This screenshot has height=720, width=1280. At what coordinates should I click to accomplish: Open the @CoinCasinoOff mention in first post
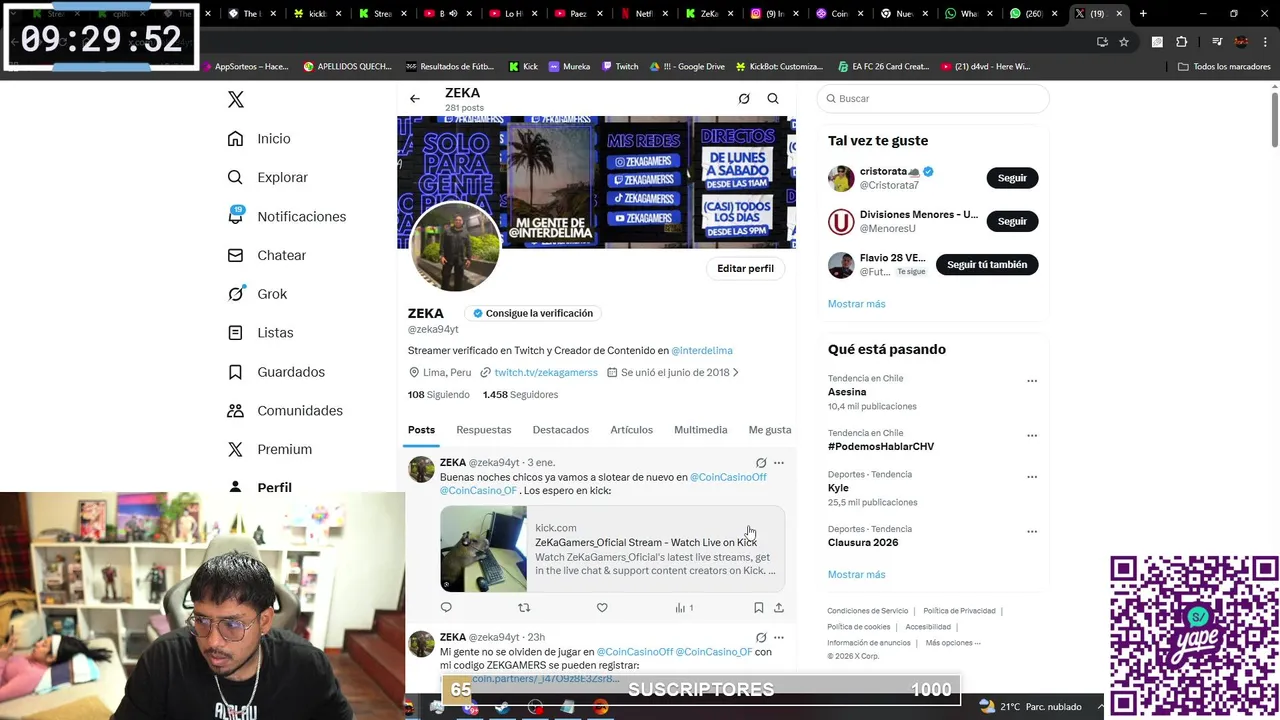click(x=728, y=478)
